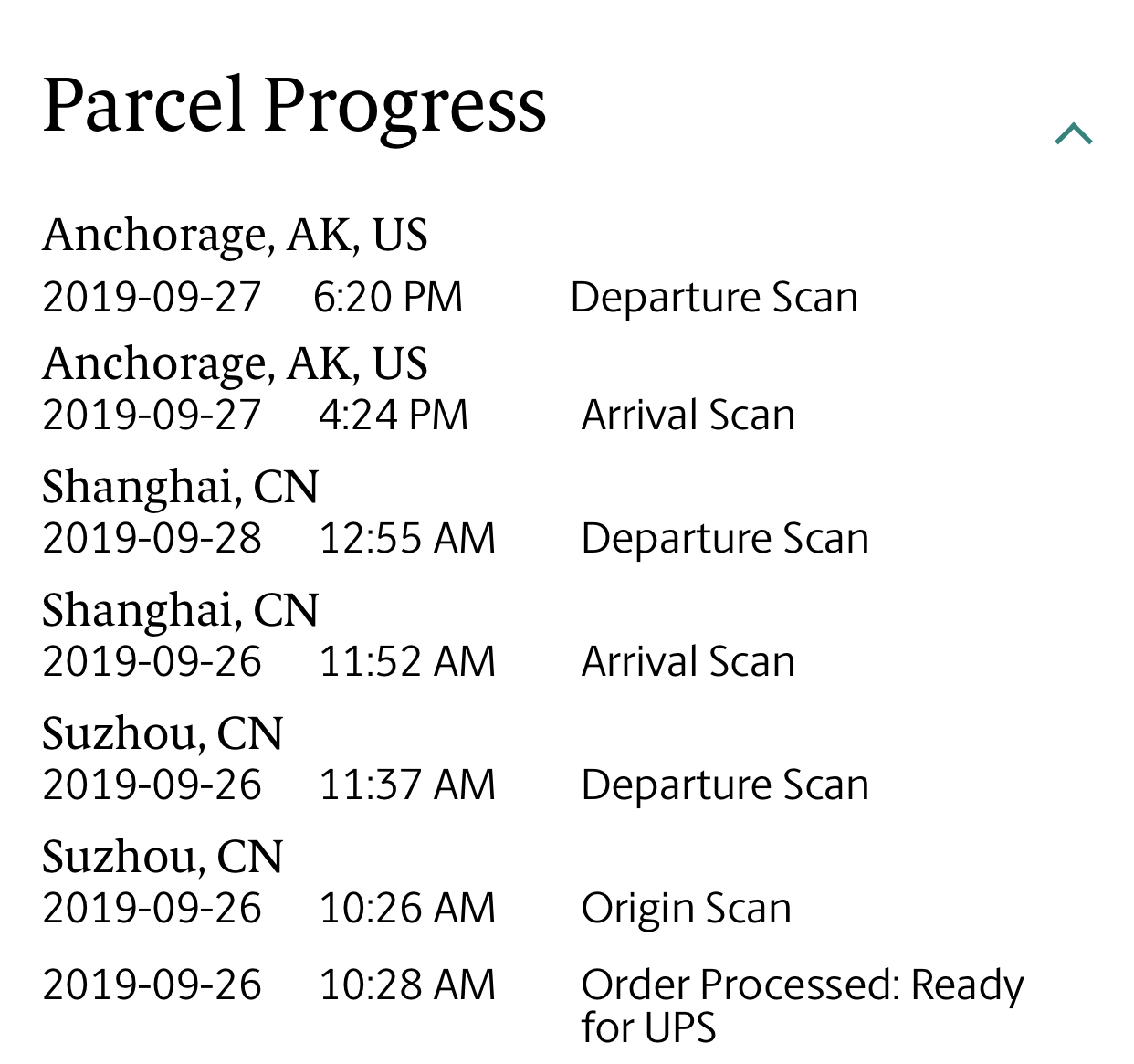Click Order Processed: Ready for UPS

(803, 1006)
